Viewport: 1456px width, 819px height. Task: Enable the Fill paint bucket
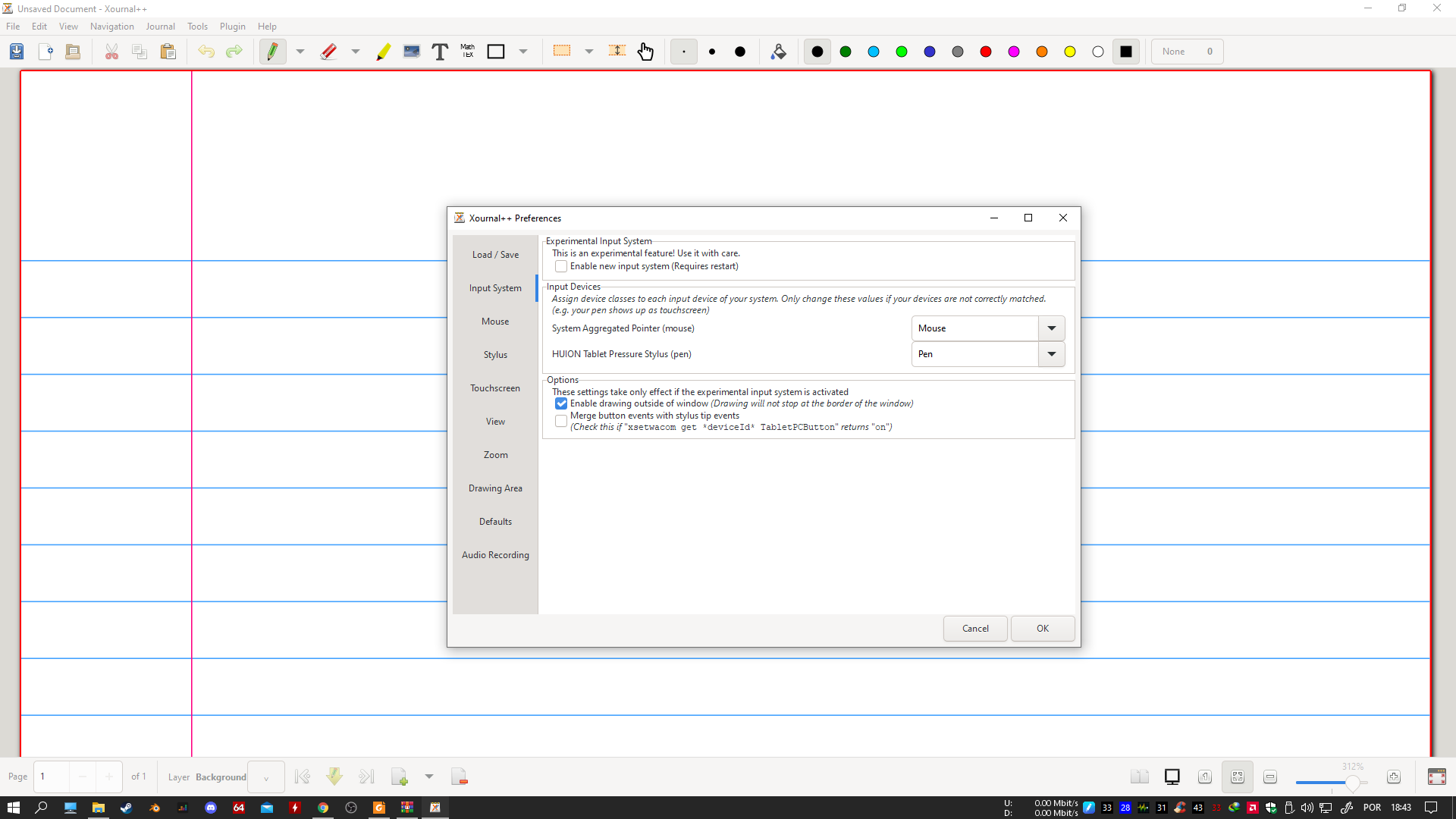tap(779, 52)
